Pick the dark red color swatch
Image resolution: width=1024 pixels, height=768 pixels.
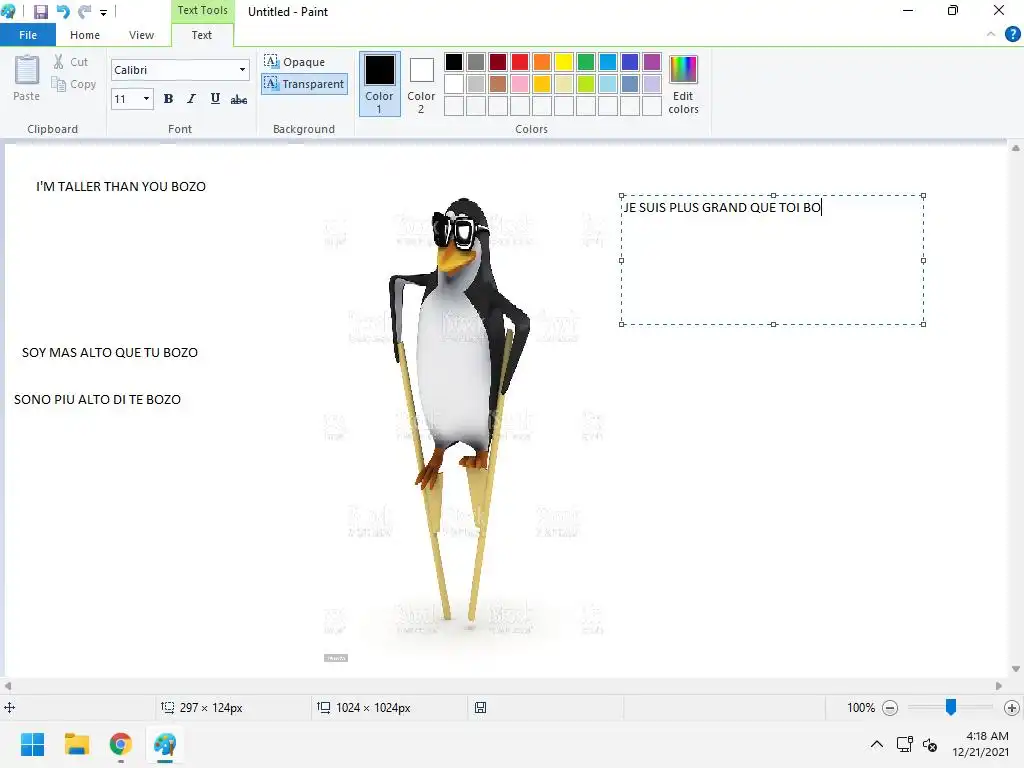click(498, 62)
